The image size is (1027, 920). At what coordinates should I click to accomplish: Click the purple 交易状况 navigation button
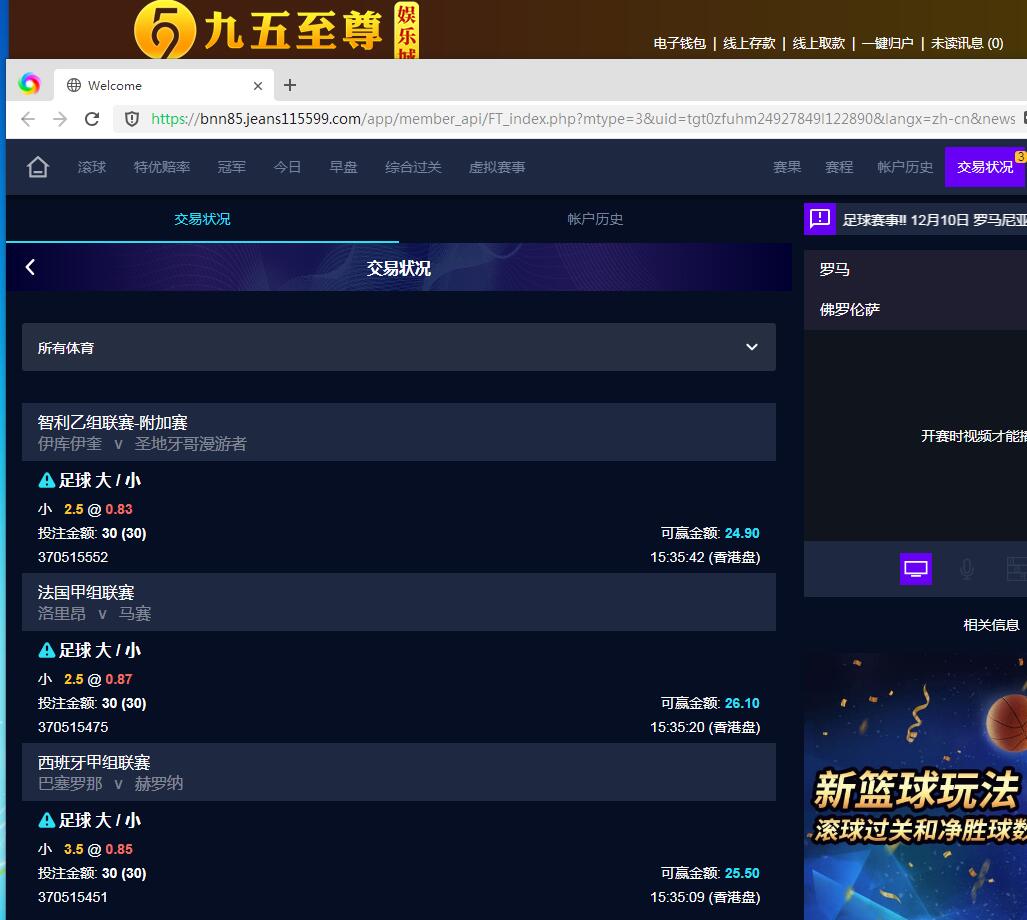pos(985,167)
